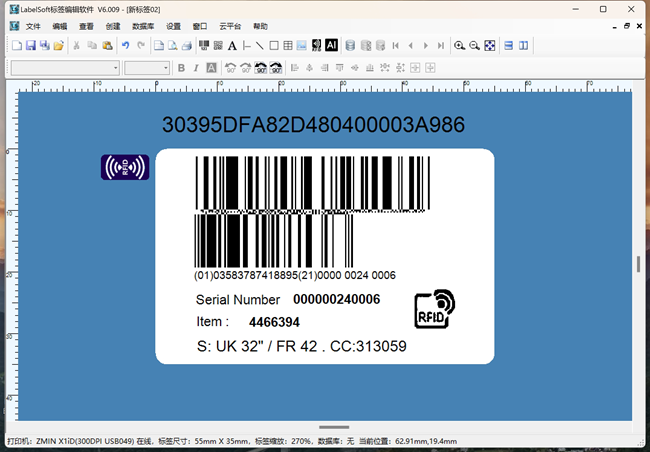
Task: Insert a 1D barcode object
Action: [x=204, y=46]
